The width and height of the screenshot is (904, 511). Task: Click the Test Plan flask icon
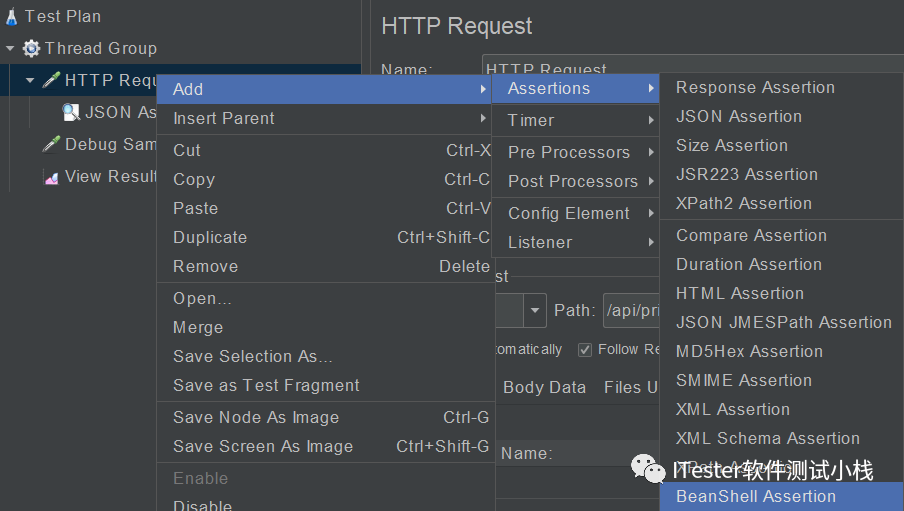point(12,17)
